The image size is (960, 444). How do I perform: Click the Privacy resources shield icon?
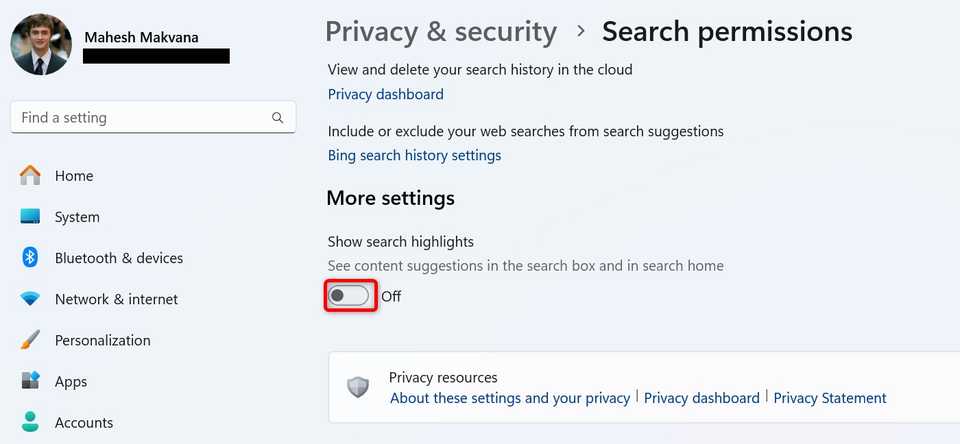pos(358,387)
